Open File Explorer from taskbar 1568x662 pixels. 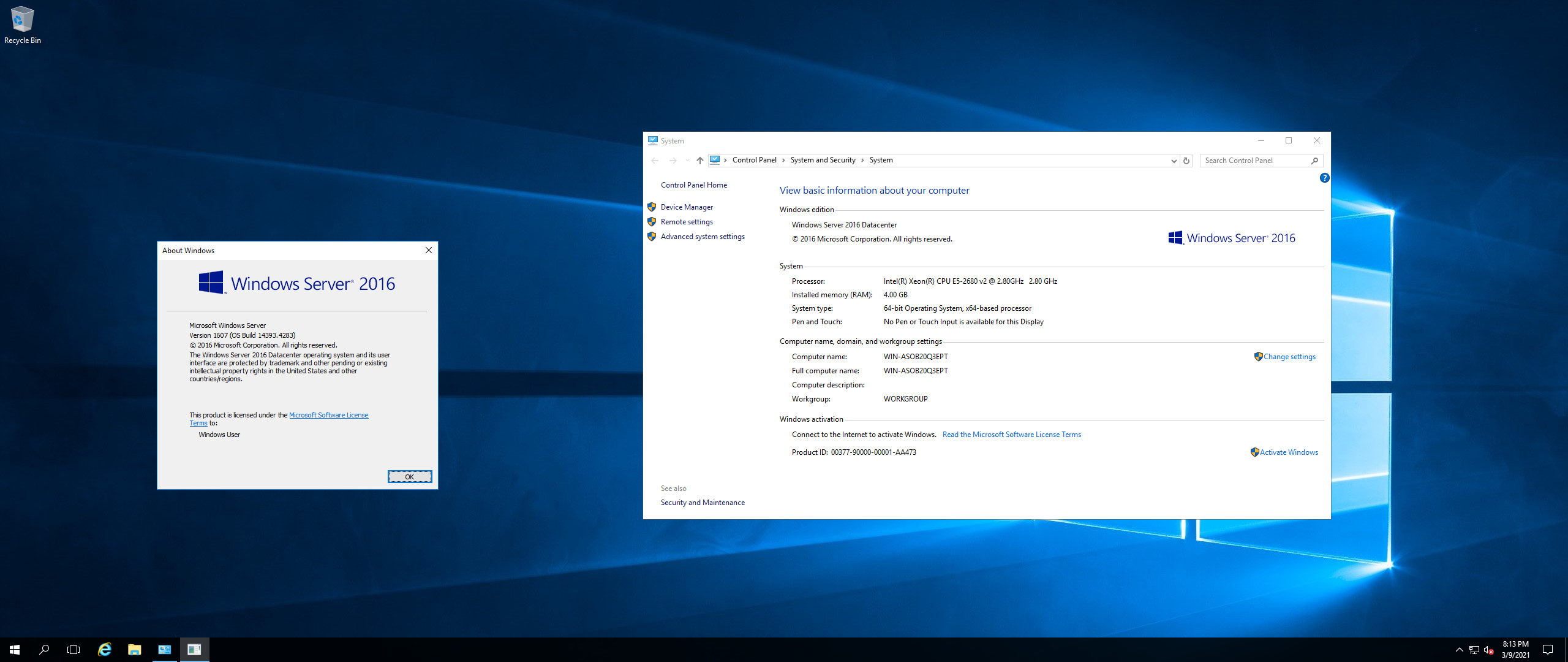click(135, 650)
